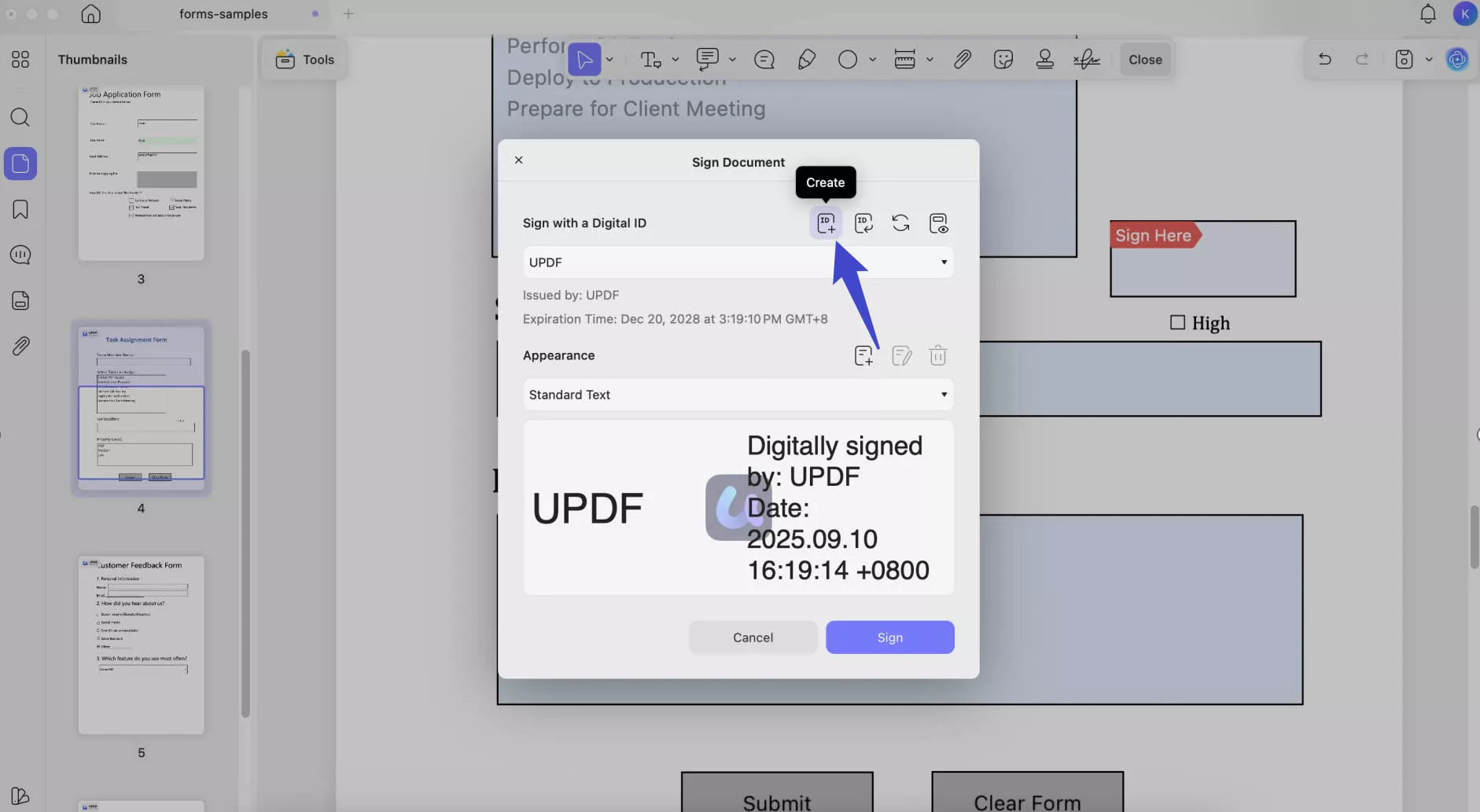Select the Attachment paperclip tool
This screenshot has width=1480, height=812.
click(963, 59)
